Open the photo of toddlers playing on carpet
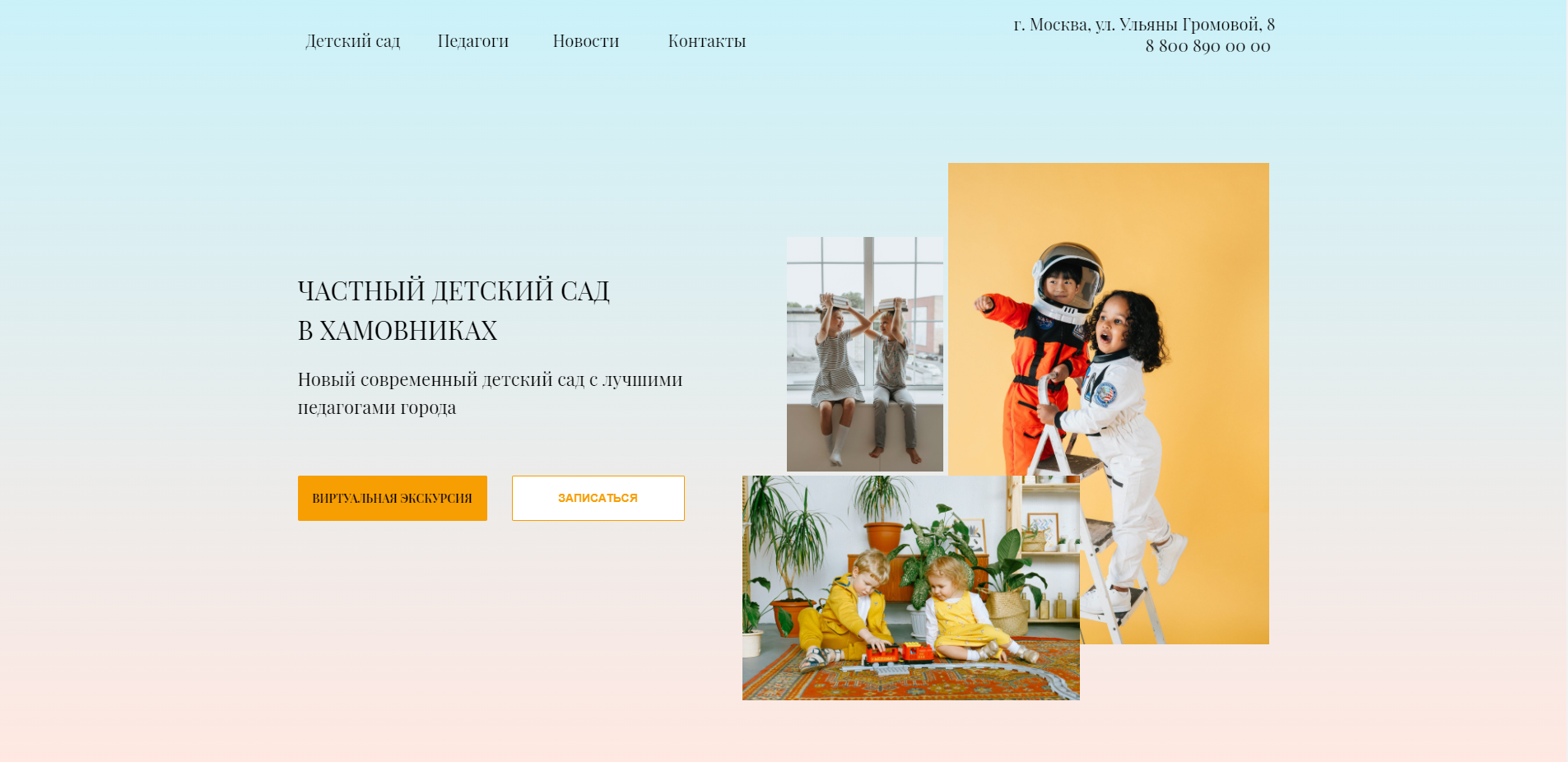 point(911,588)
